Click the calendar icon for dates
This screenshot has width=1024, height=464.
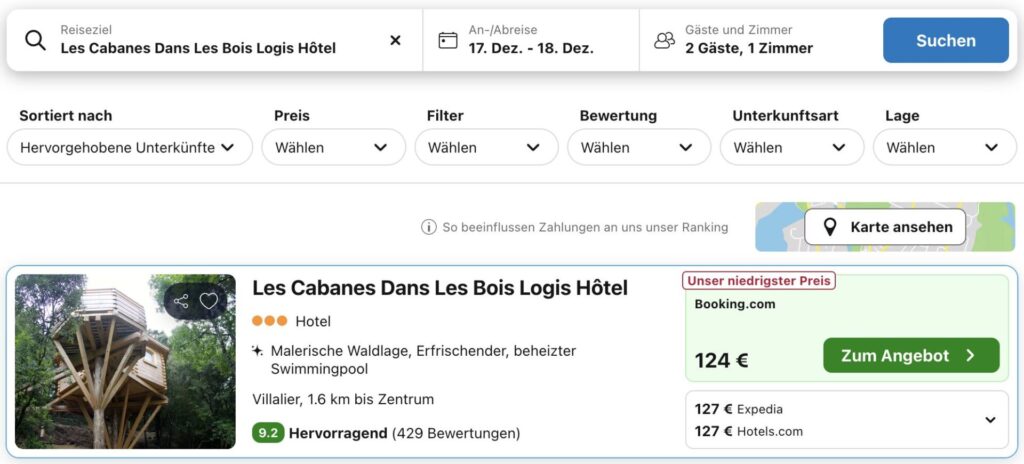pos(448,40)
